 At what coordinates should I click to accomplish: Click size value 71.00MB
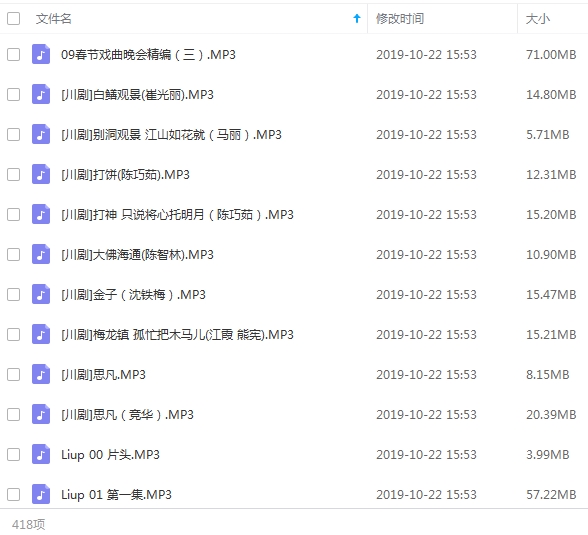tap(551, 55)
